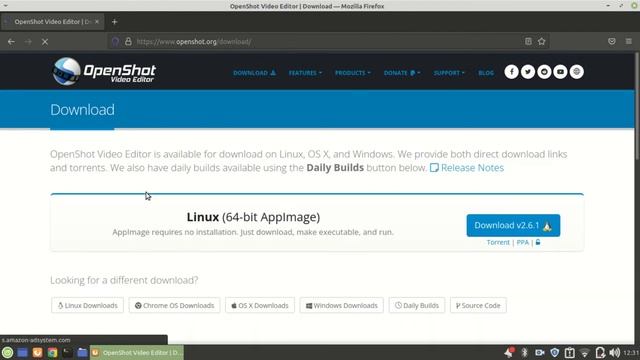This screenshot has height=360, width=640.
Task: Click the notification bell tray icon
Action: 509,352
